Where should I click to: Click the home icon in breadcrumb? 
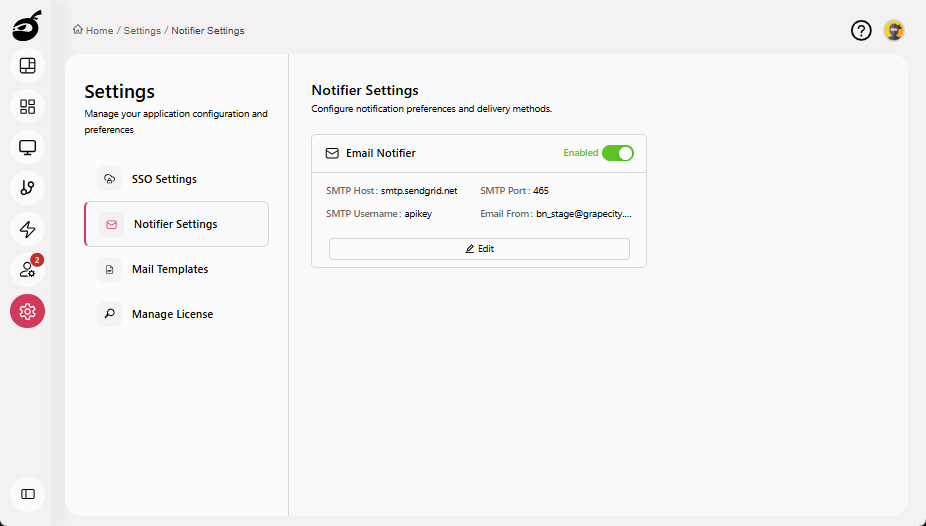click(78, 30)
